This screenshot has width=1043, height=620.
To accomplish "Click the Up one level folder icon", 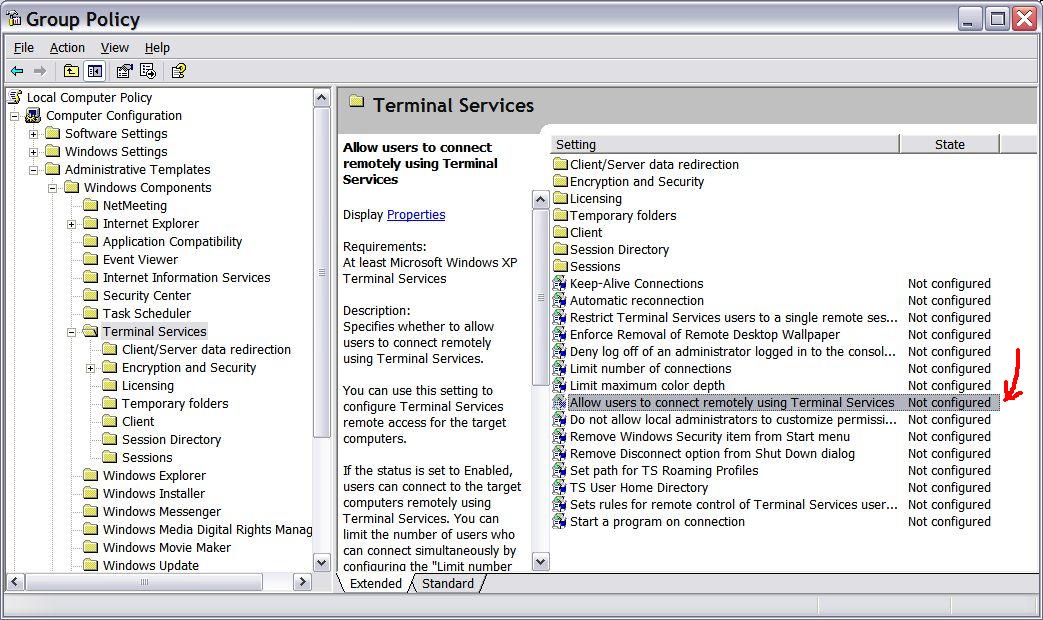I will 72,71.
